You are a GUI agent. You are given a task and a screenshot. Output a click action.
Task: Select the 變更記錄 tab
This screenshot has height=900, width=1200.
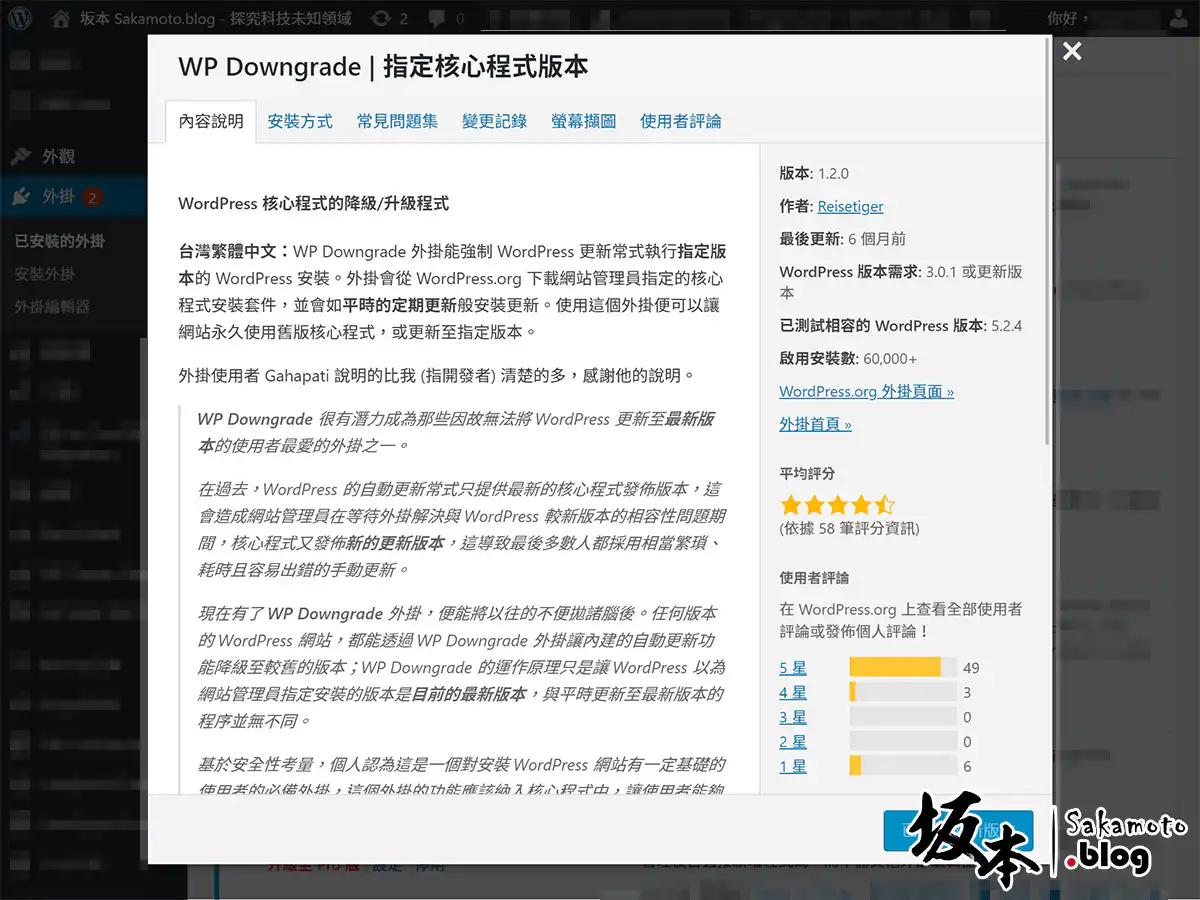pos(494,121)
